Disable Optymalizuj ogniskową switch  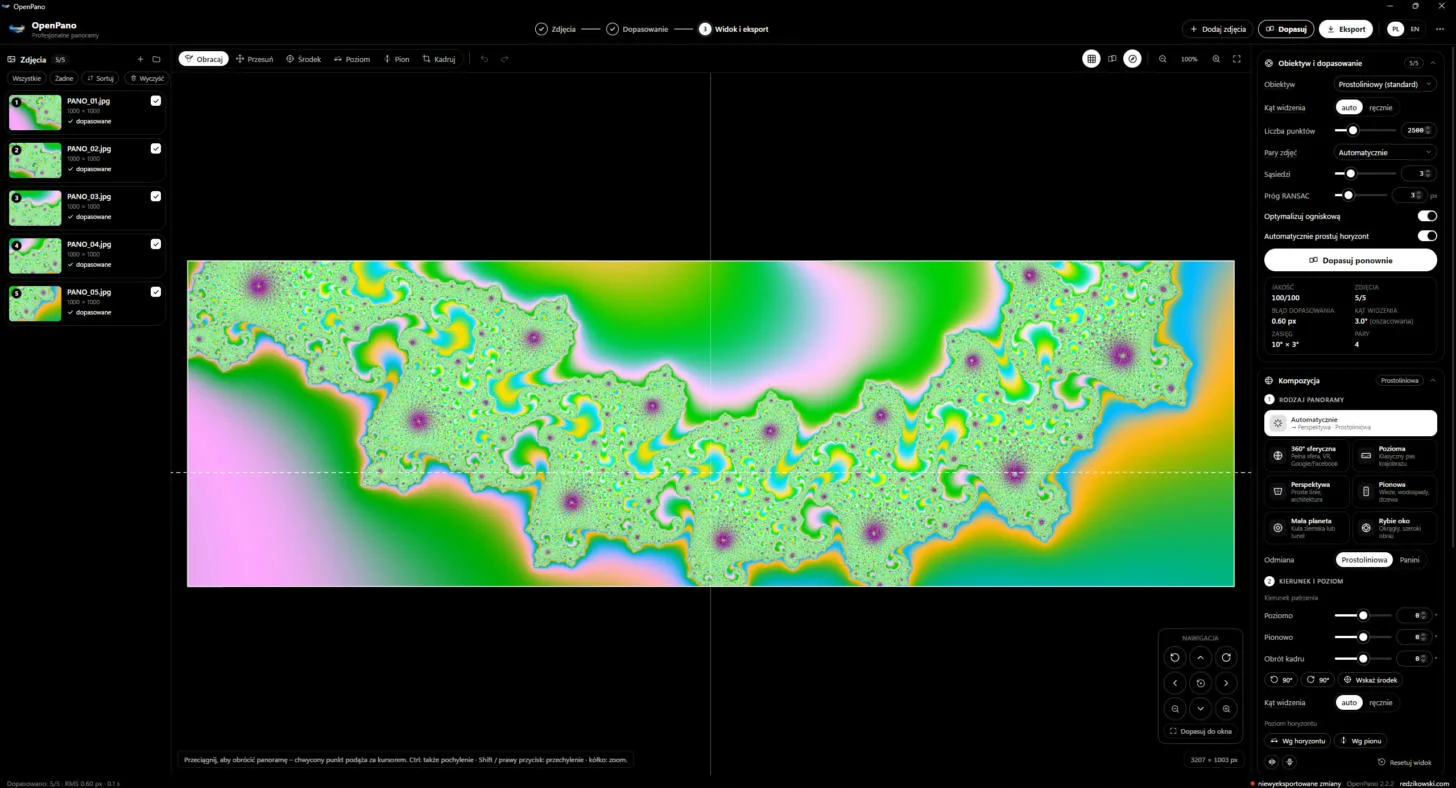point(1427,216)
